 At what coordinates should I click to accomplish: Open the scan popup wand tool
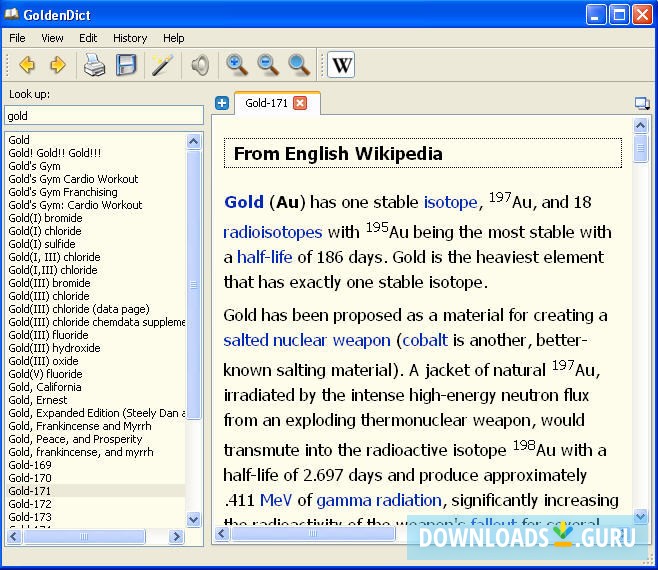(162, 65)
